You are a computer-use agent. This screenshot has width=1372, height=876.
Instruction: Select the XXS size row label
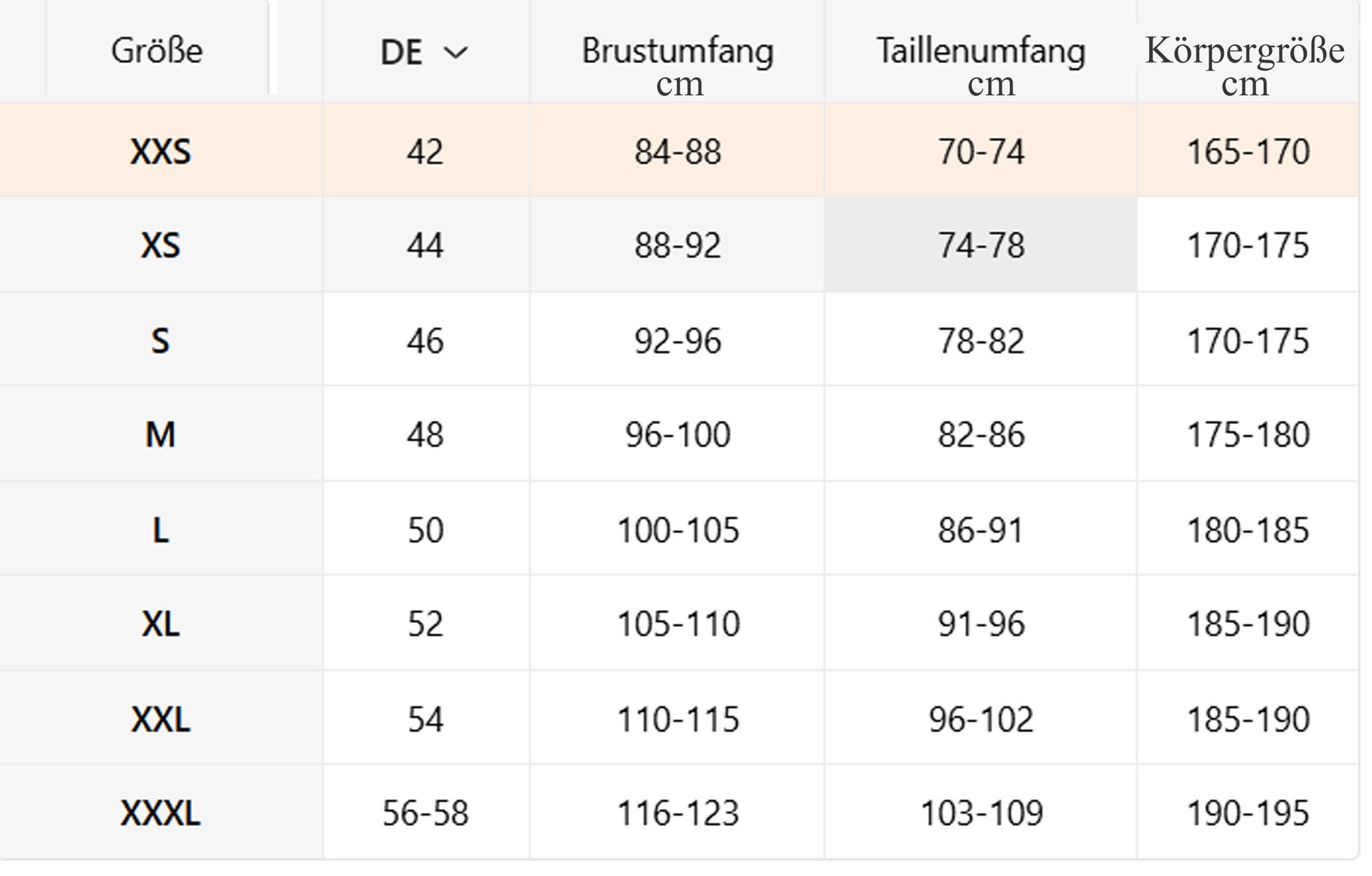(x=161, y=151)
